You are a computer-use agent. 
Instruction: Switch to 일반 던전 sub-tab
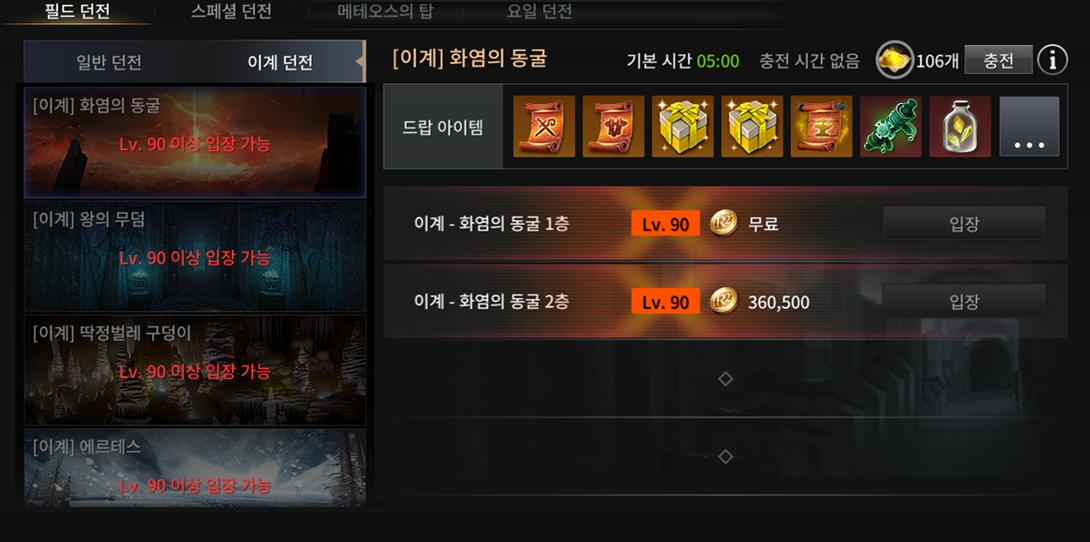[x=109, y=63]
